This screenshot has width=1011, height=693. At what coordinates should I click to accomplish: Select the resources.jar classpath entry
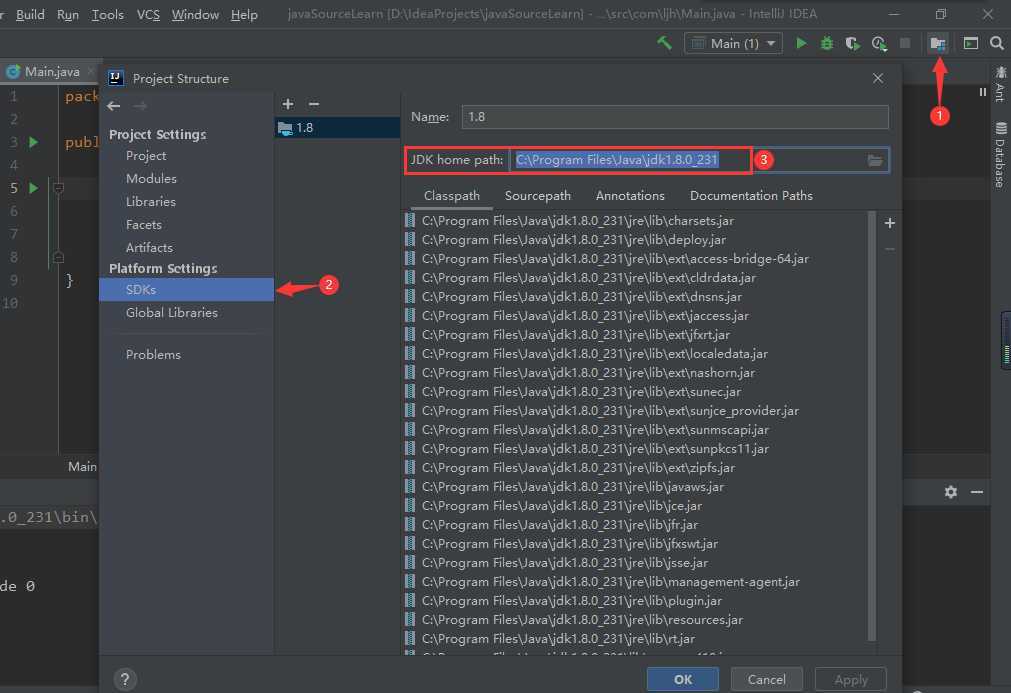pyautogui.click(x=582, y=620)
